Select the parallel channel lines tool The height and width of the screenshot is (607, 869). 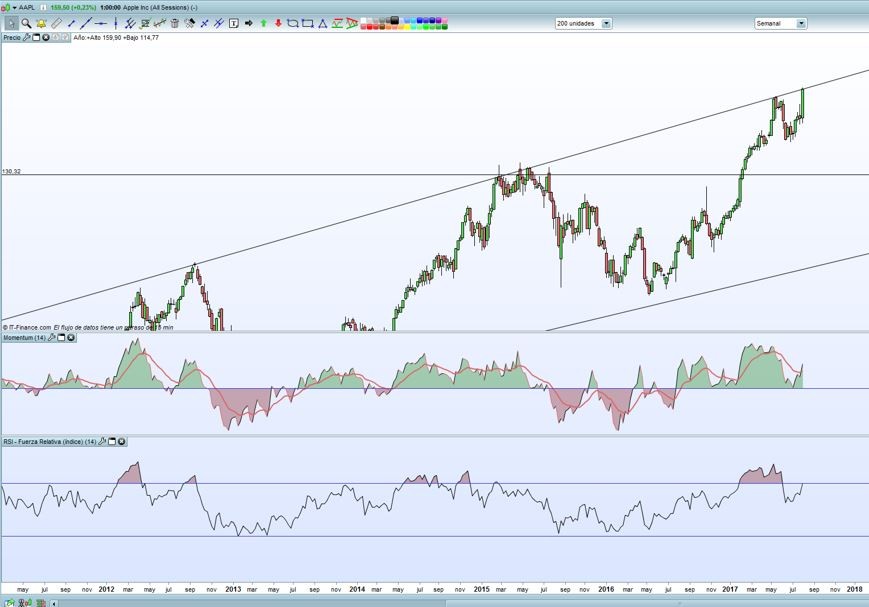pos(130,23)
